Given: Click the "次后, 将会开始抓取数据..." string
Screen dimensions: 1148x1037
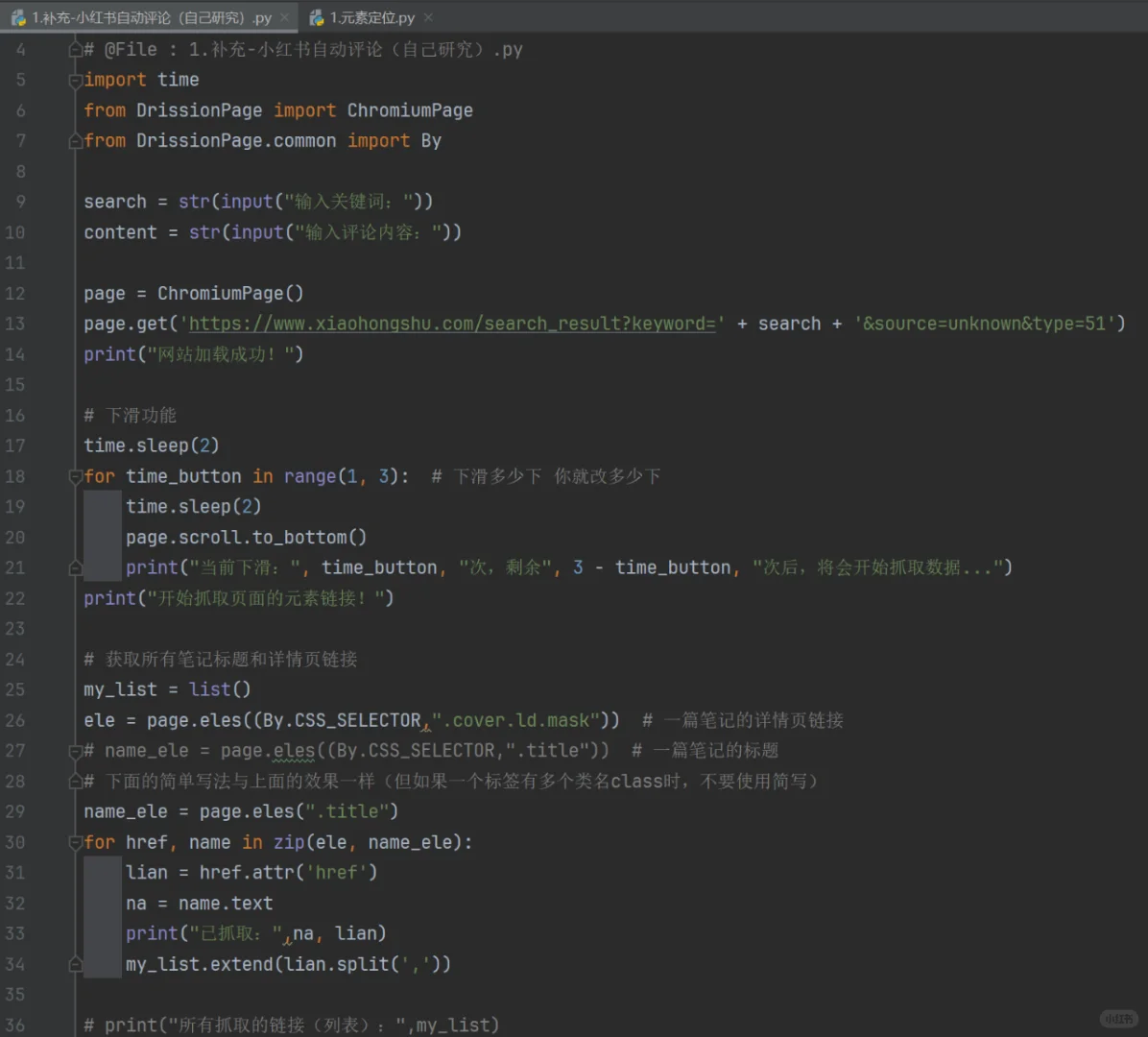Looking at the screenshot, I should (x=877, y=567).
